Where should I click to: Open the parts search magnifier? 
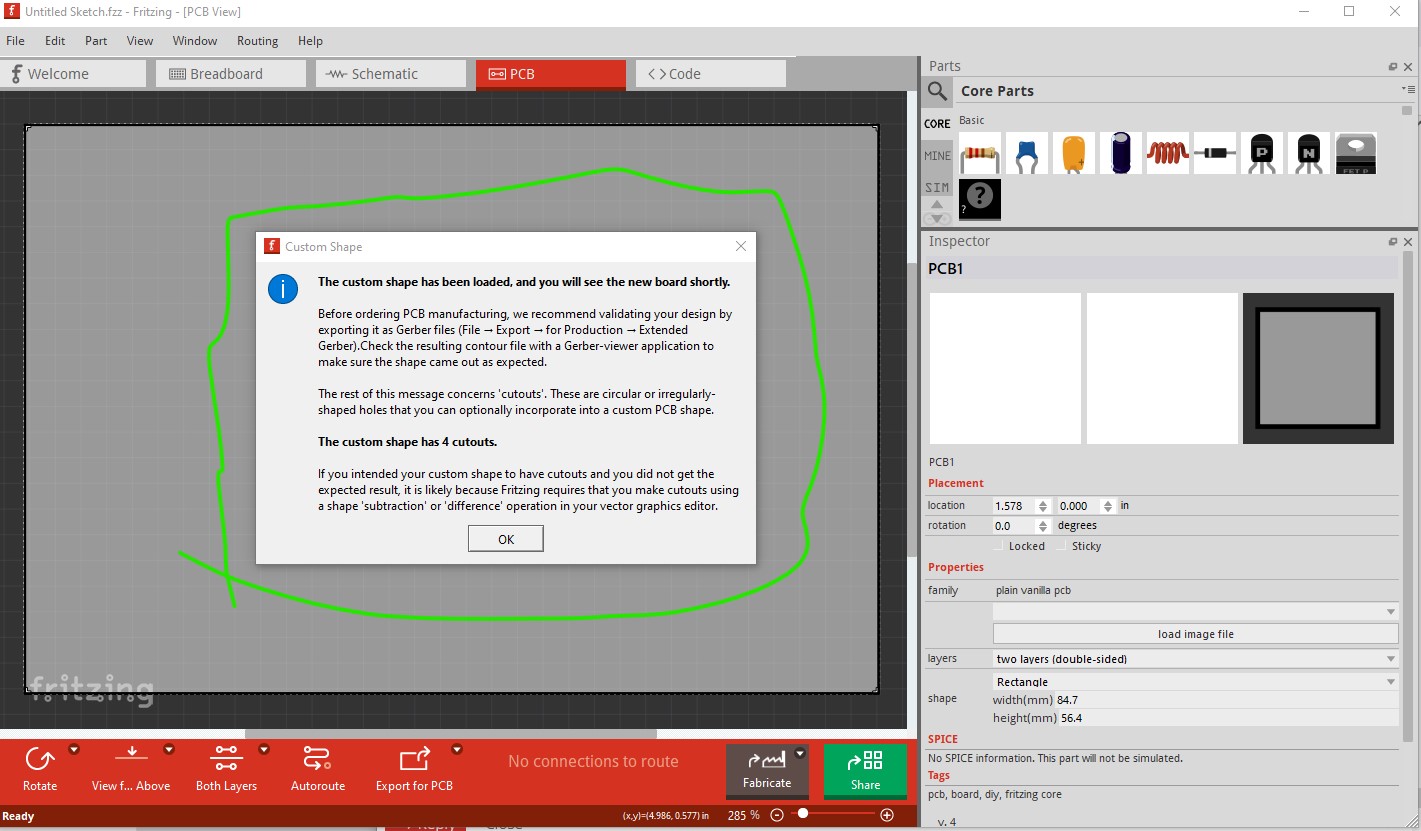coord(937,91)
